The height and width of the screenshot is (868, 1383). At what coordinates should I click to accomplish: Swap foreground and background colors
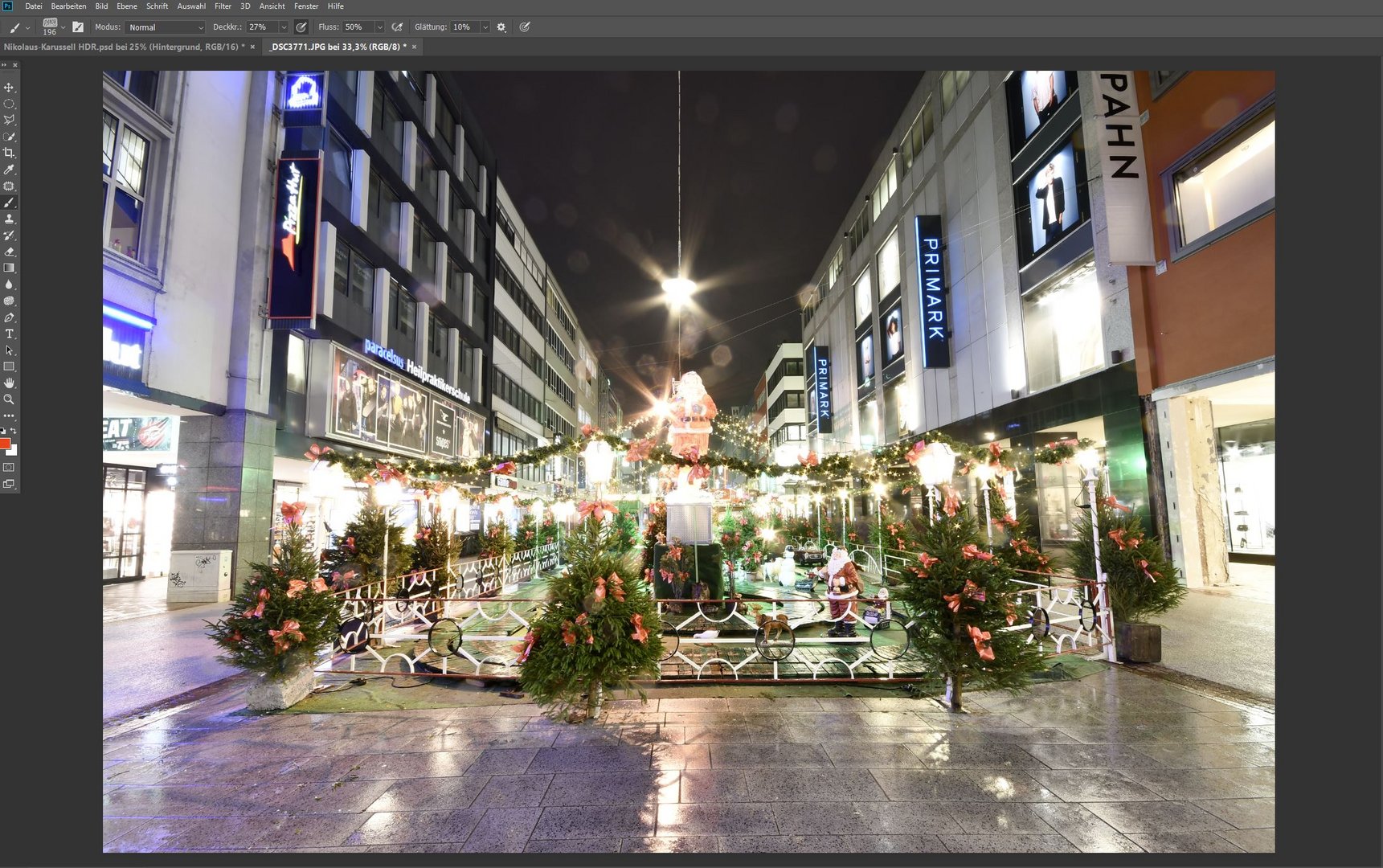(x=14, y=431)
